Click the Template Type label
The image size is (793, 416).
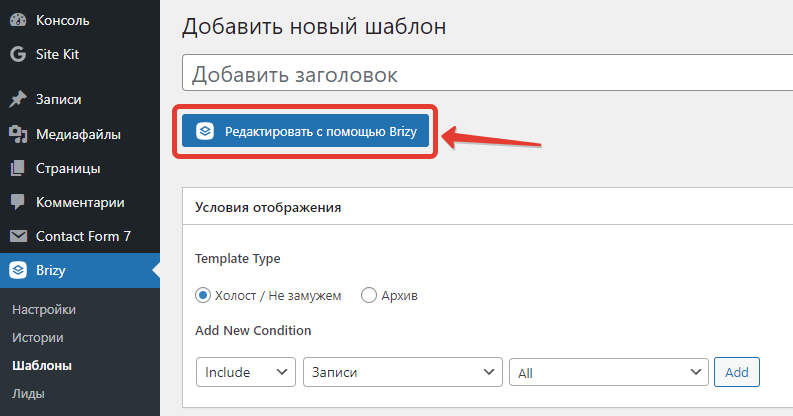tap(238, 258)
